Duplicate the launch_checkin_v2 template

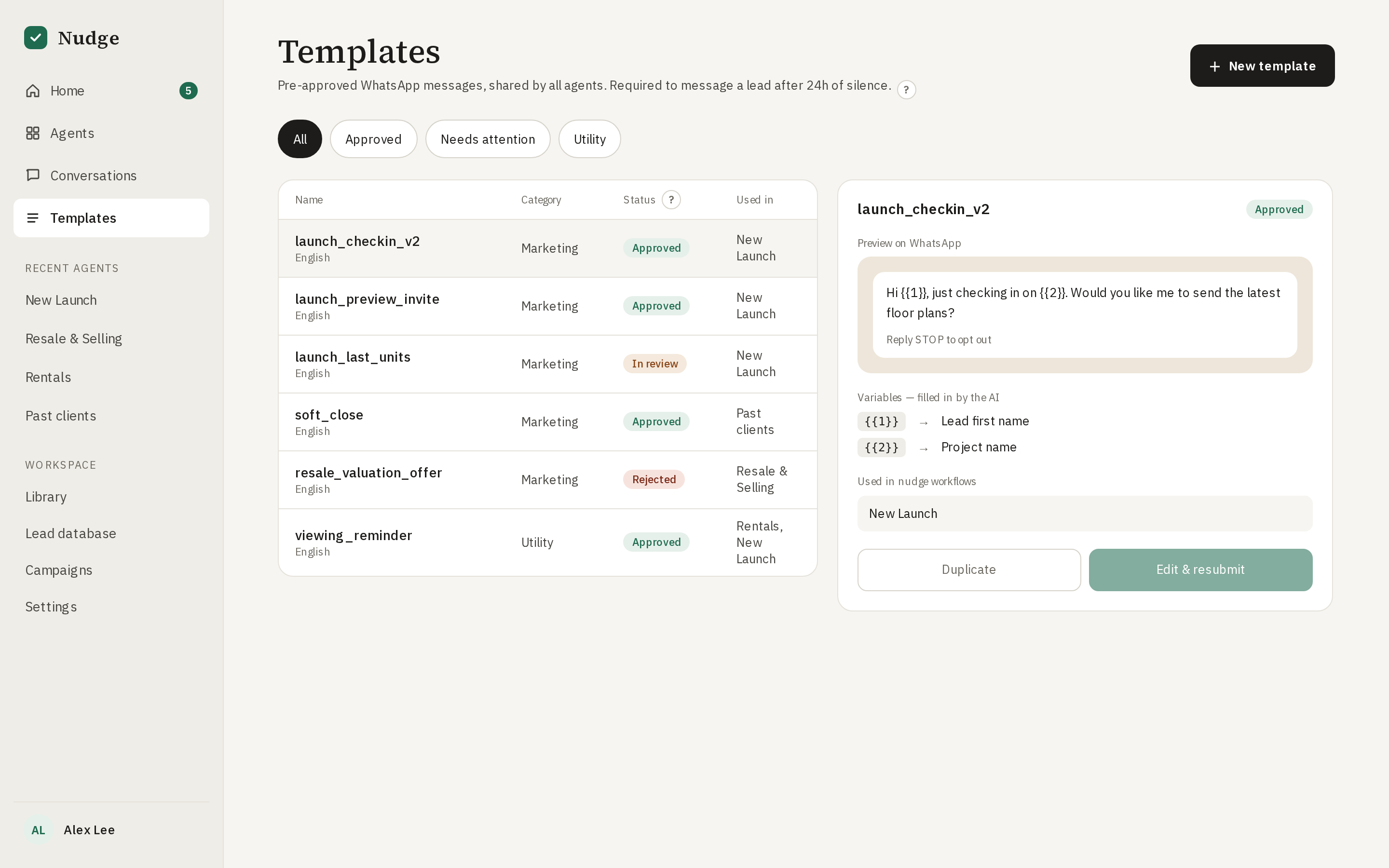pyautogui.click(x=969, y=570)
